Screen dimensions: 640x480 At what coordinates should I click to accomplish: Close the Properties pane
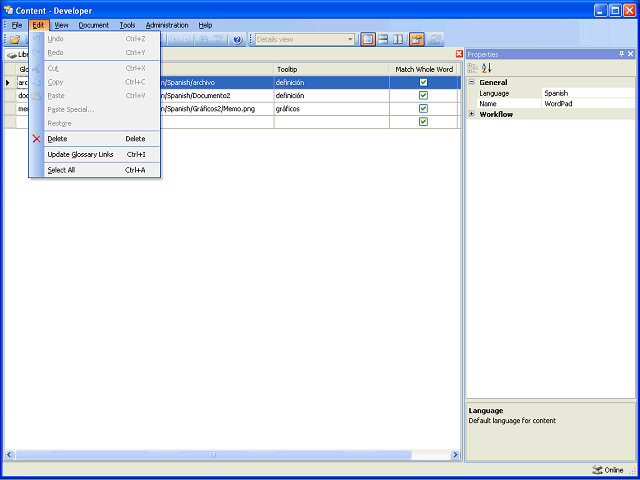[631, 54]
